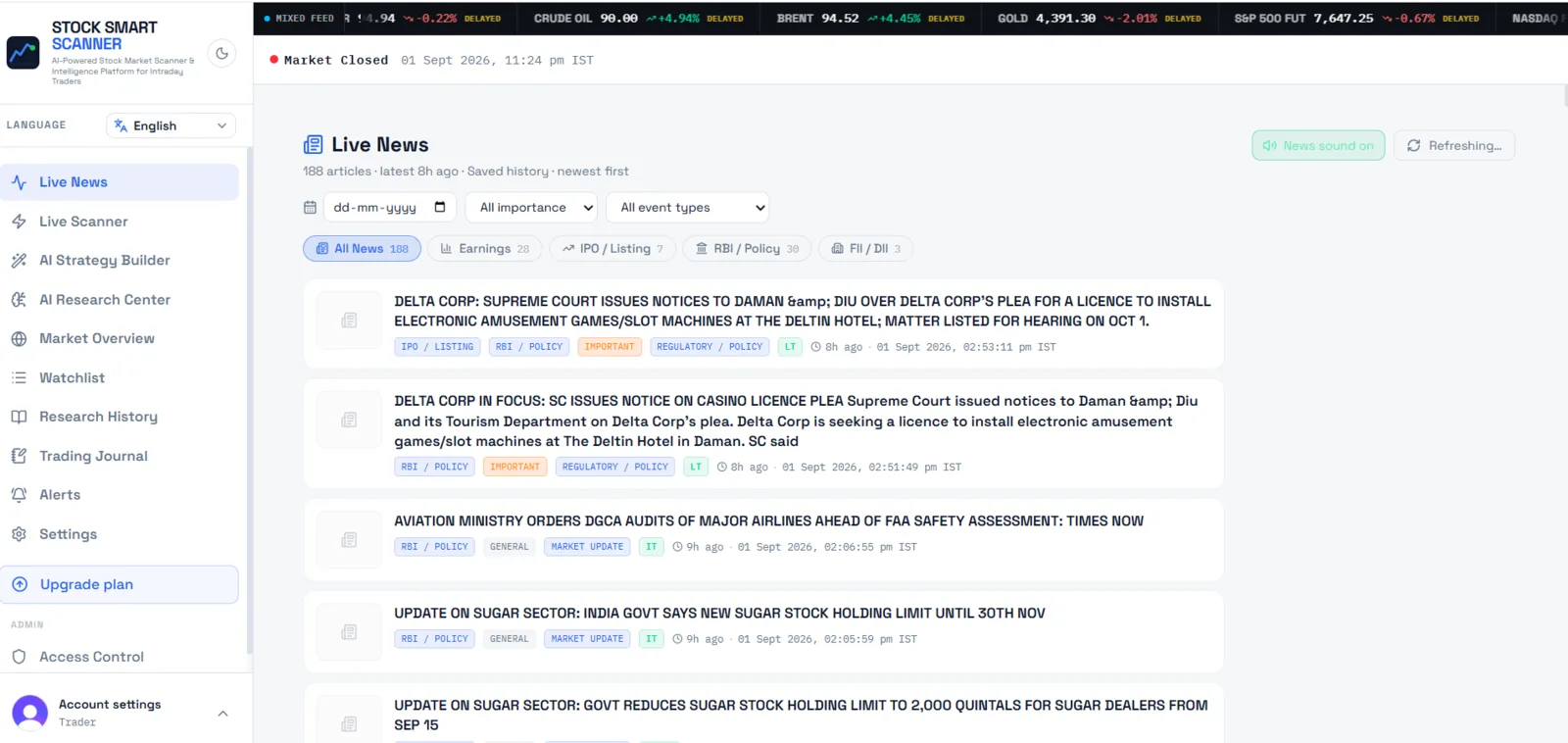This screenshot has height=743, width=1568.
Task: Click GOLD 4,391.30 ticker item
Action: point(1100,18)
